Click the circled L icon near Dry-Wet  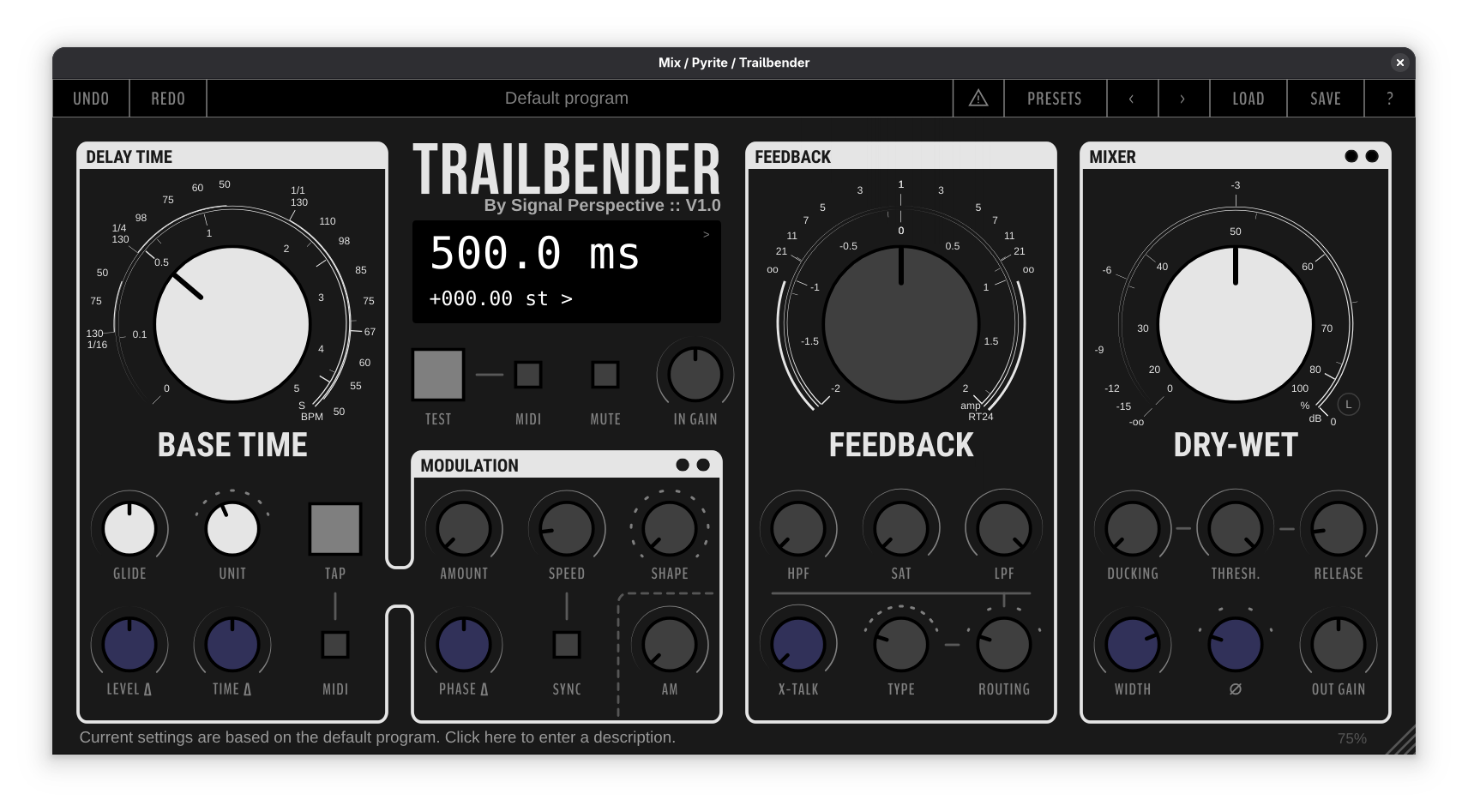[x=1348, y=405]
